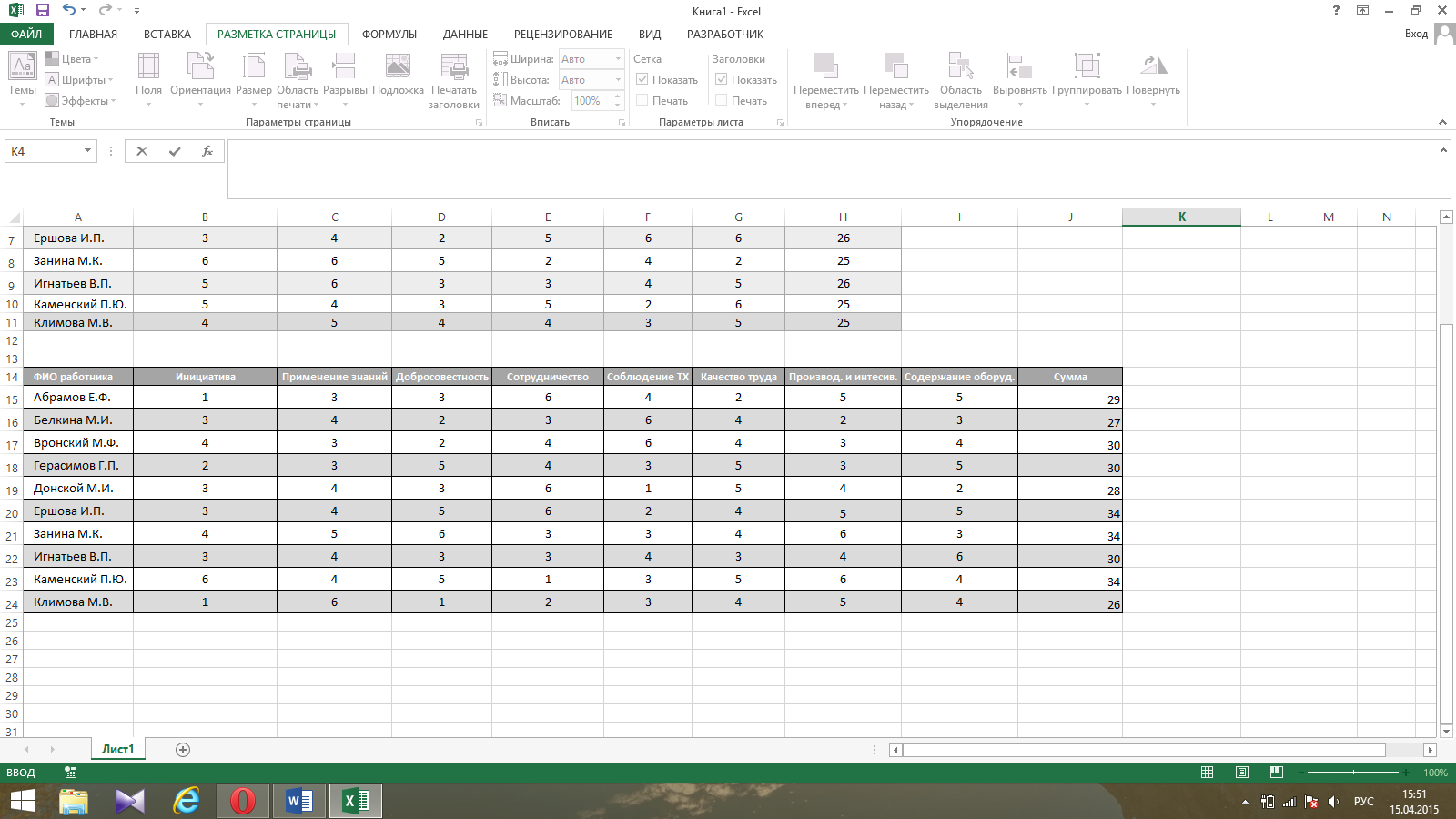Viewport: 1456px width, 819px height.
Task: Undo the last action
Action: (69, 11)
